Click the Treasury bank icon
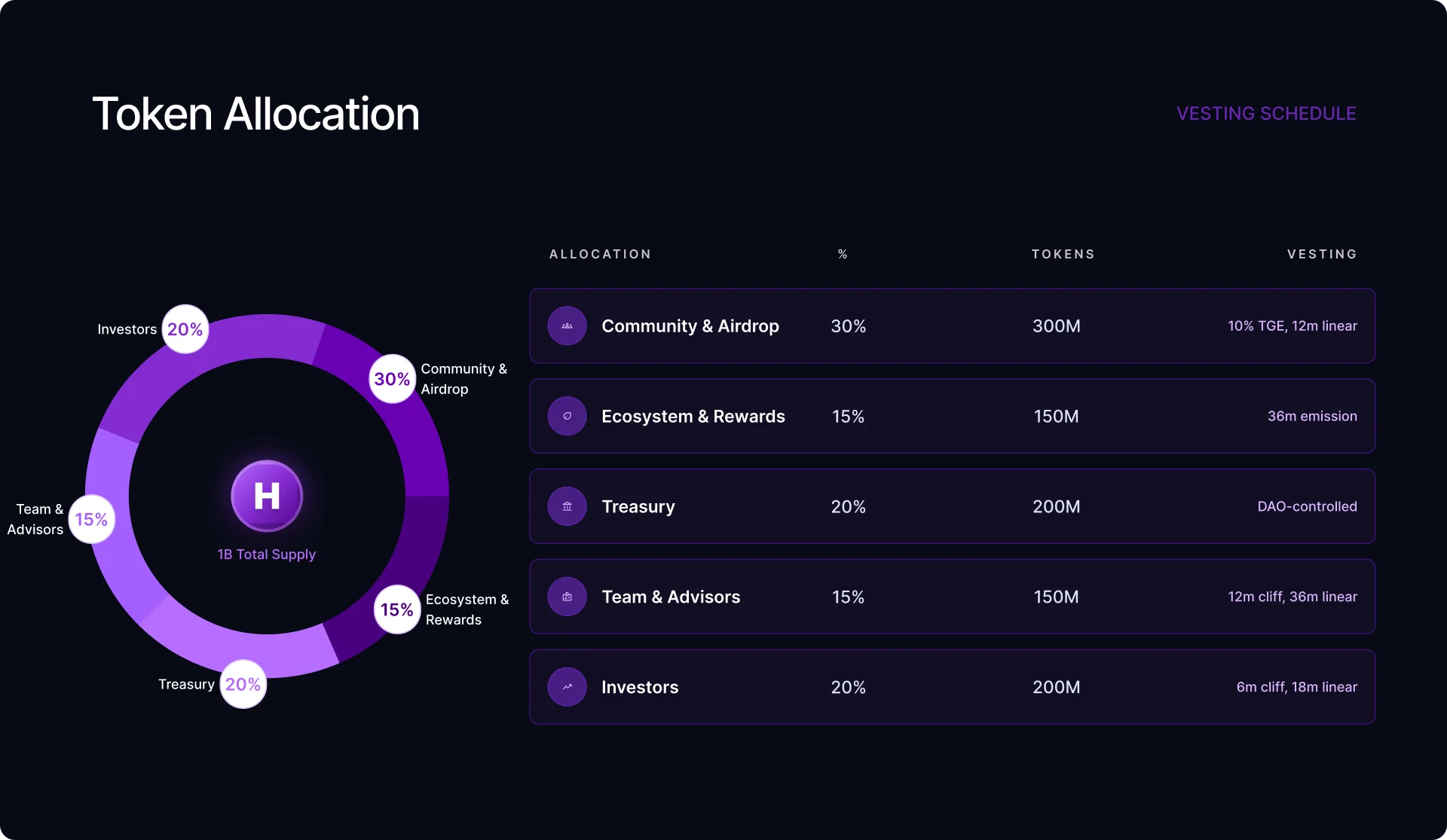This screenshot has height=840, width=1447. (567, 507)
